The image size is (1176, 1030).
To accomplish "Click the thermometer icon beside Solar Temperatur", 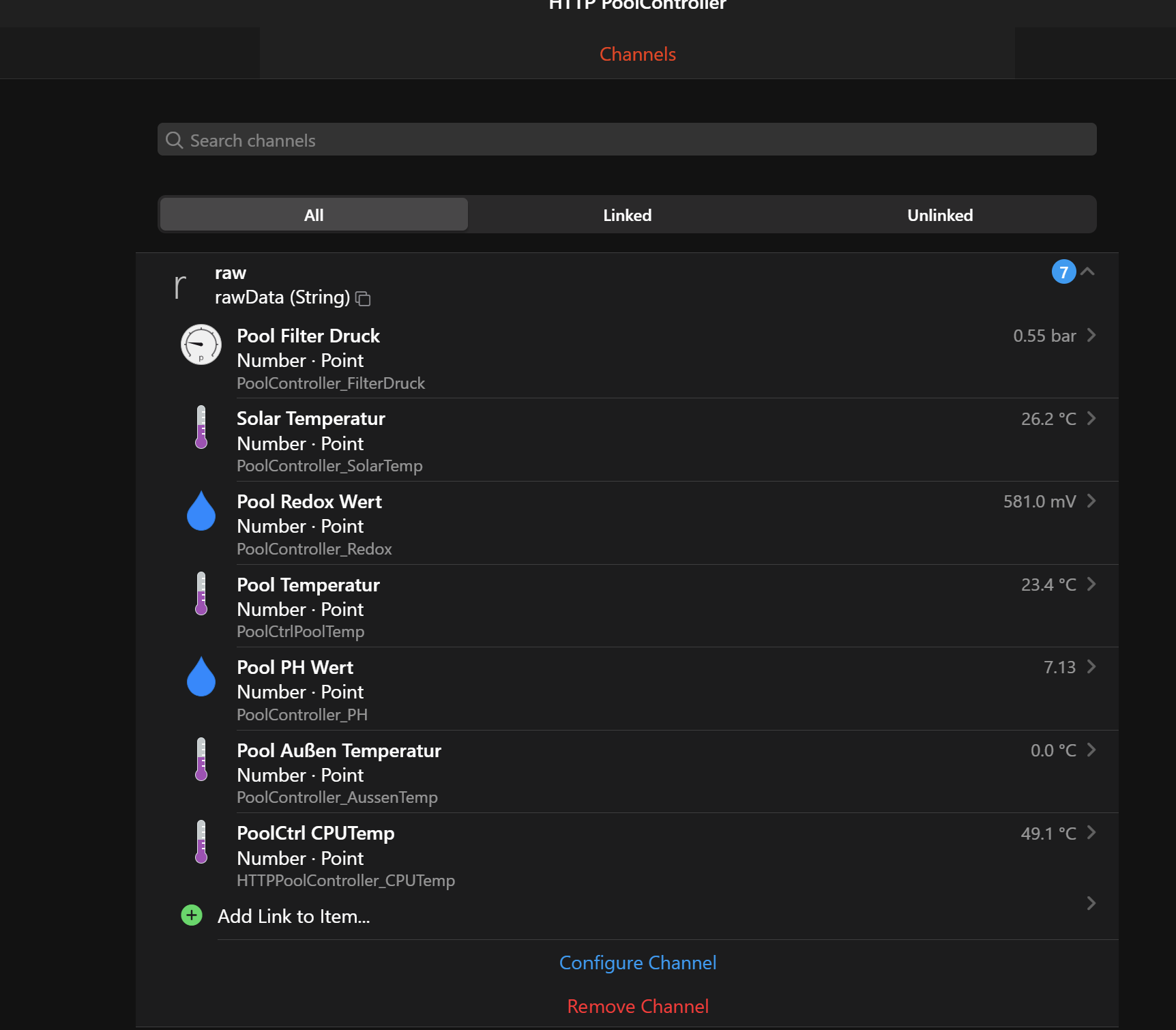I will [x=201, y=427].
